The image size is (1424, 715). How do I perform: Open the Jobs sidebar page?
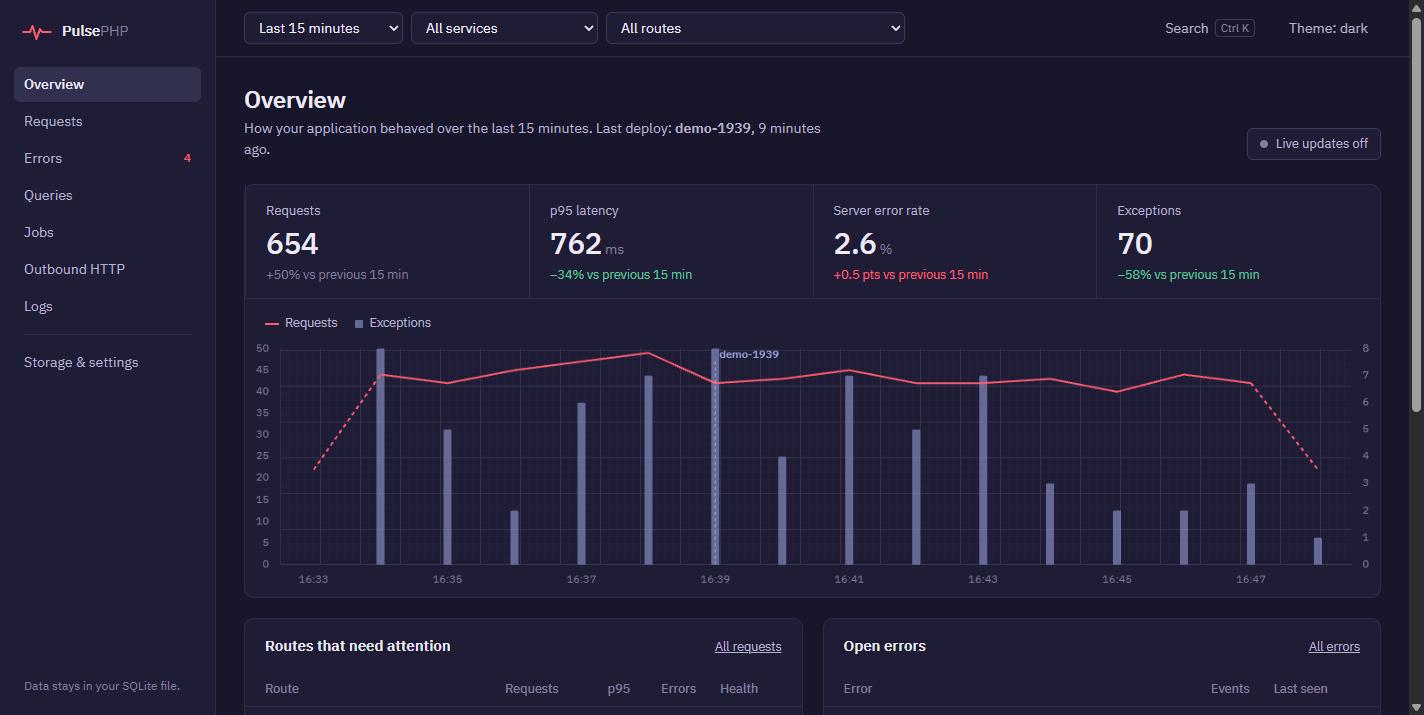(107, 232)
